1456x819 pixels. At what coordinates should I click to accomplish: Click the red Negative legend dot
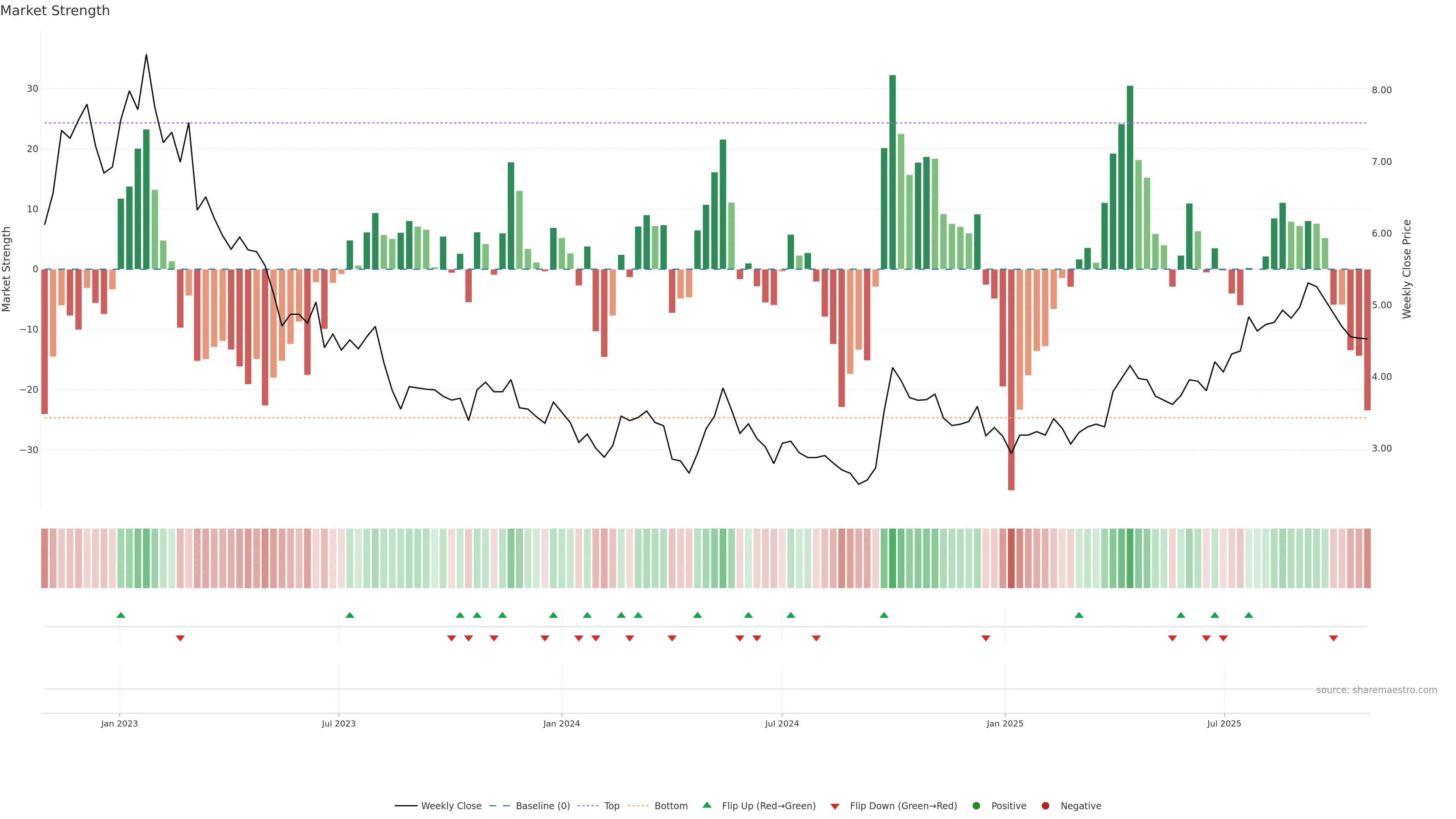point(1045,806)
